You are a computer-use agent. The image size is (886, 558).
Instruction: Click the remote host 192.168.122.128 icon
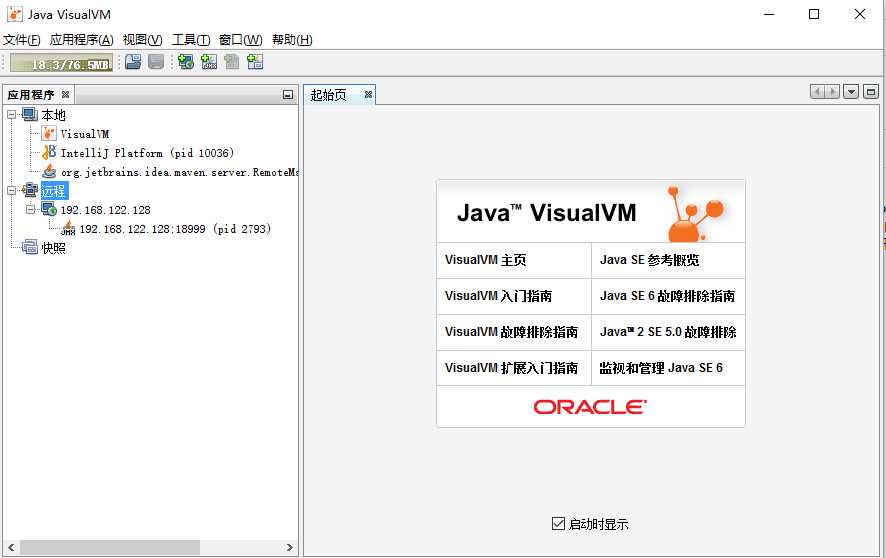tap(49, 210)
